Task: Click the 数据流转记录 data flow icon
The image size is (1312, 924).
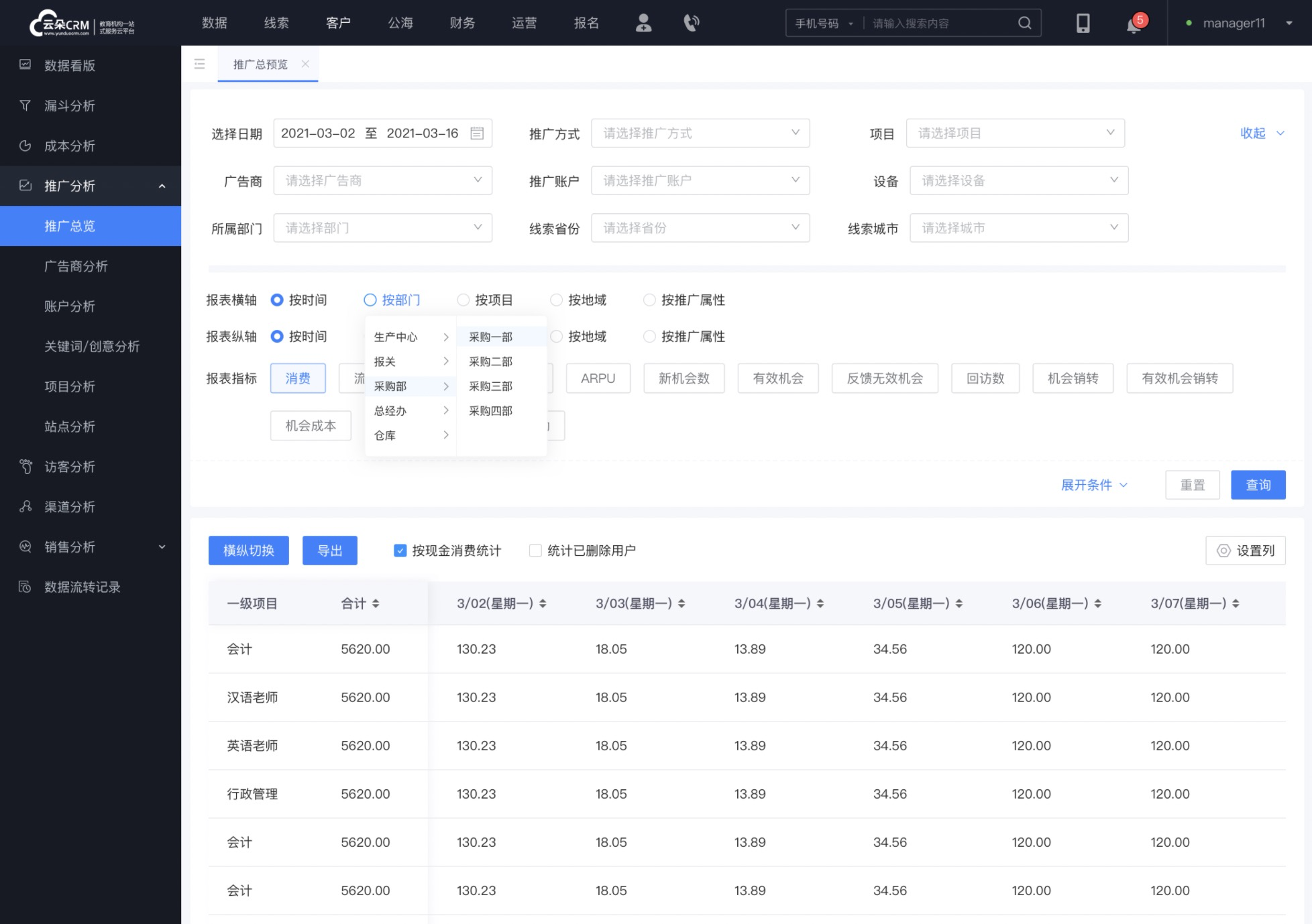Action: tap(26, 587)
